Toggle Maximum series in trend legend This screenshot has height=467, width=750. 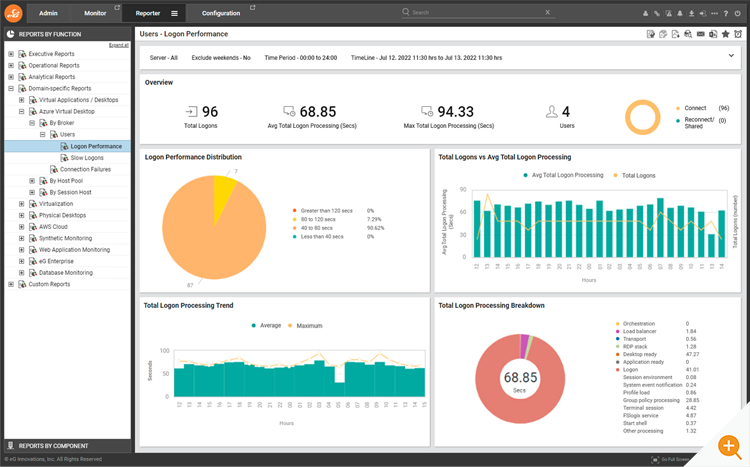pos(305,326)
